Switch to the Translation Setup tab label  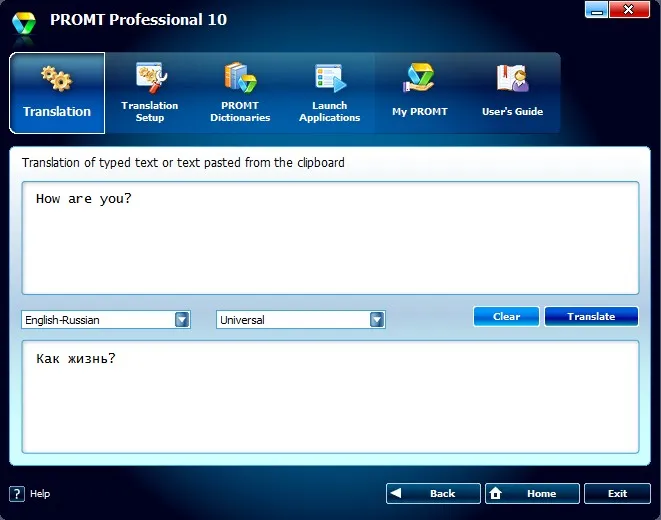150,111
